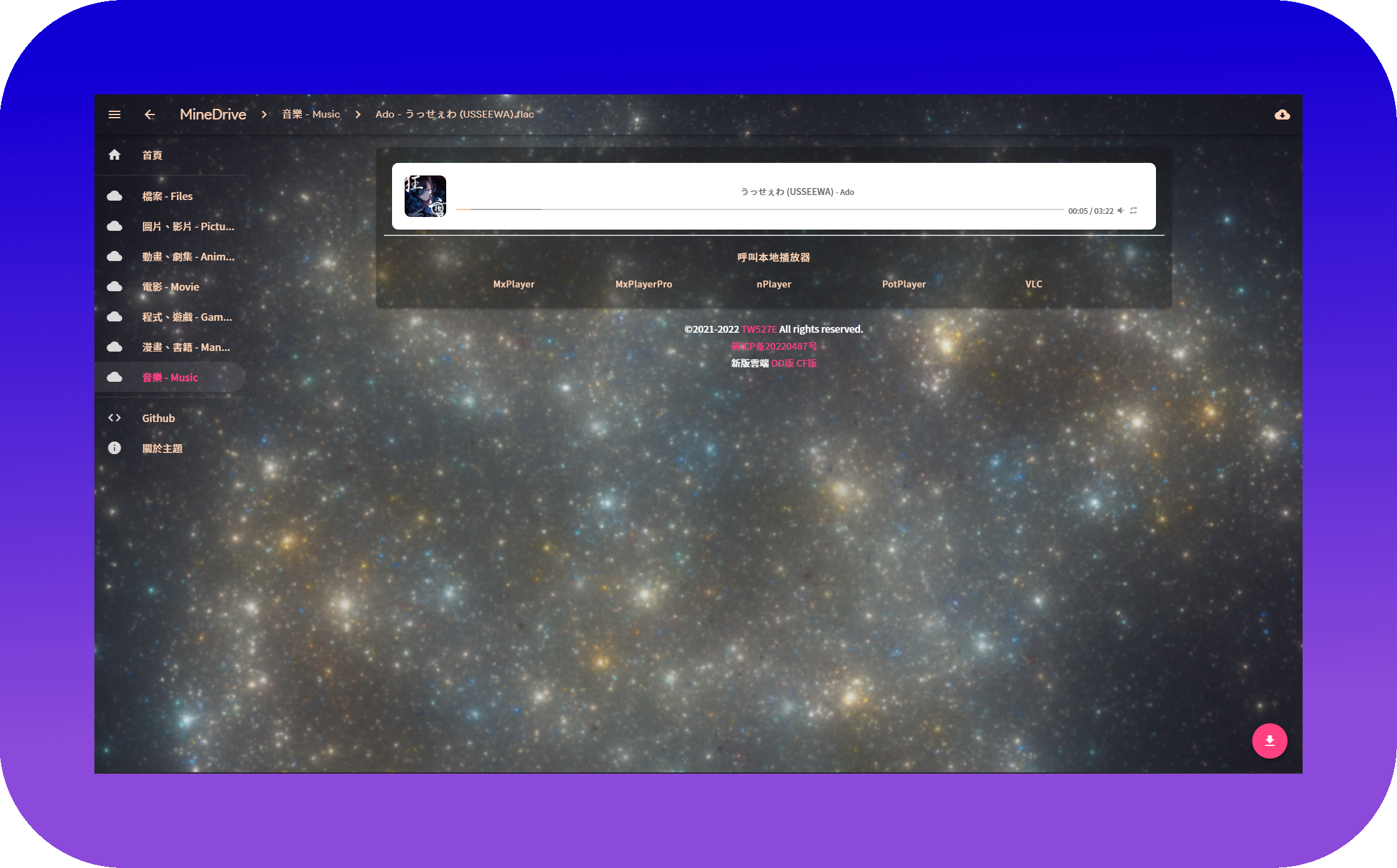Click the info icon beside 關於主題

click(115, 448)
